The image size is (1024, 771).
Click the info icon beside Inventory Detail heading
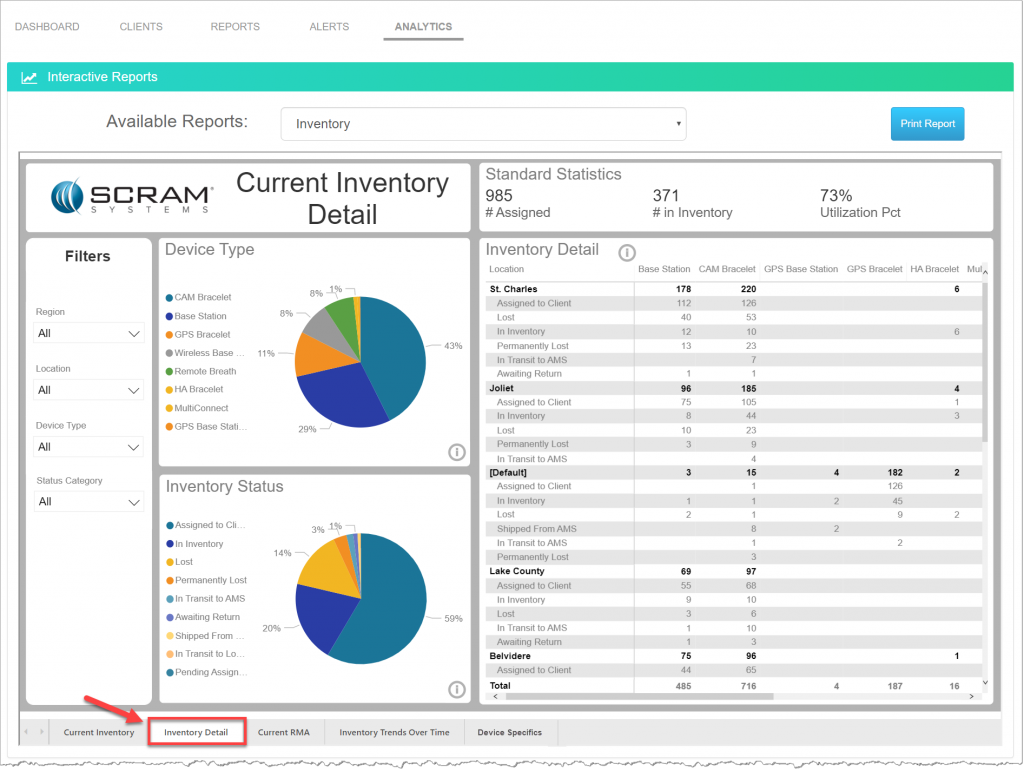tap(626, 251)
